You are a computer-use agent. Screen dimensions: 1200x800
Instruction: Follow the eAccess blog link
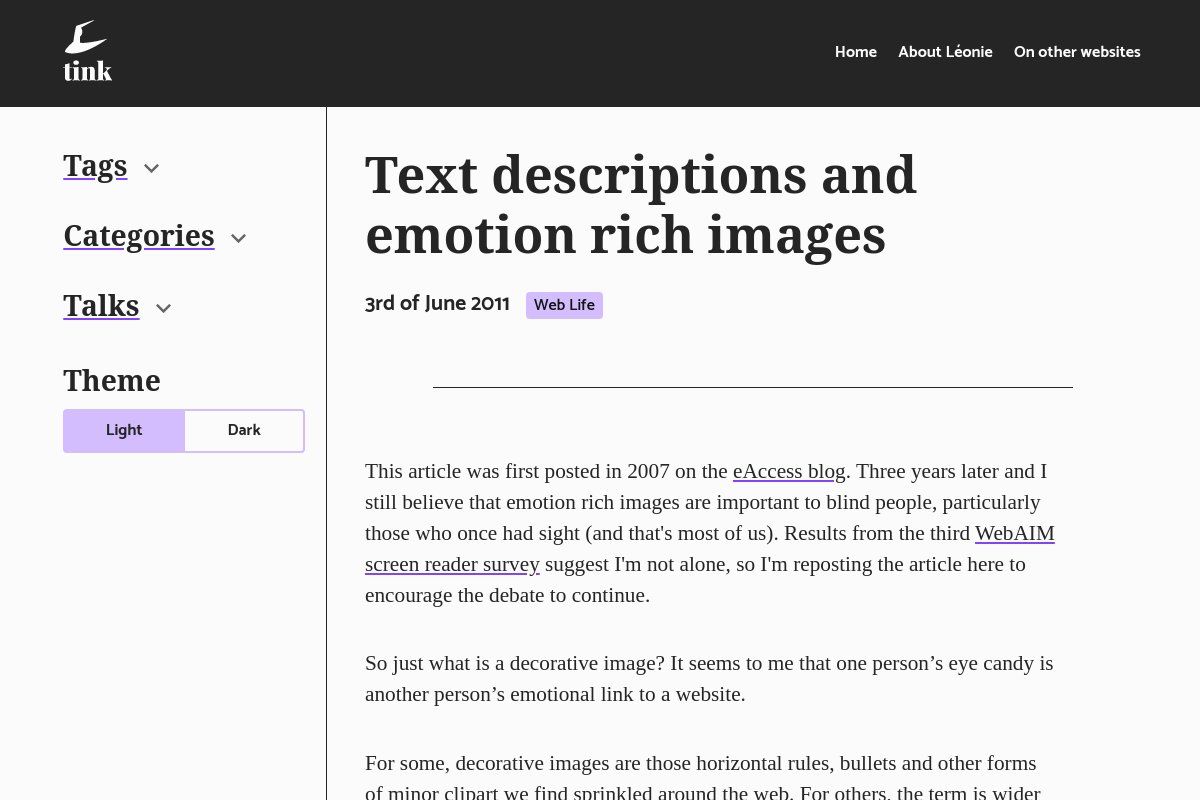click(789, 471)
